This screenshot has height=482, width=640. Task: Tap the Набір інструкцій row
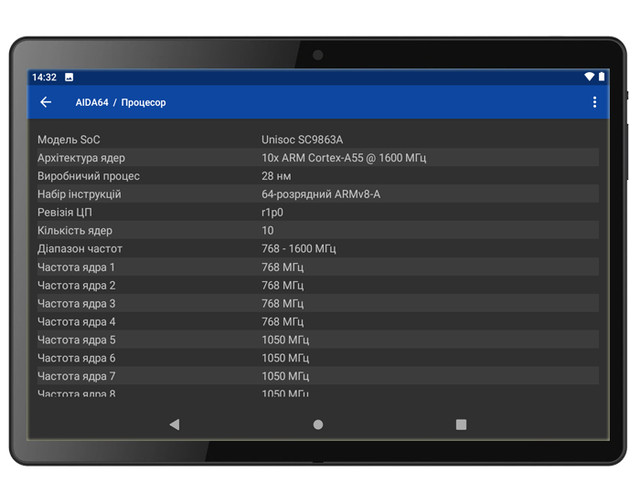(318, 194)
